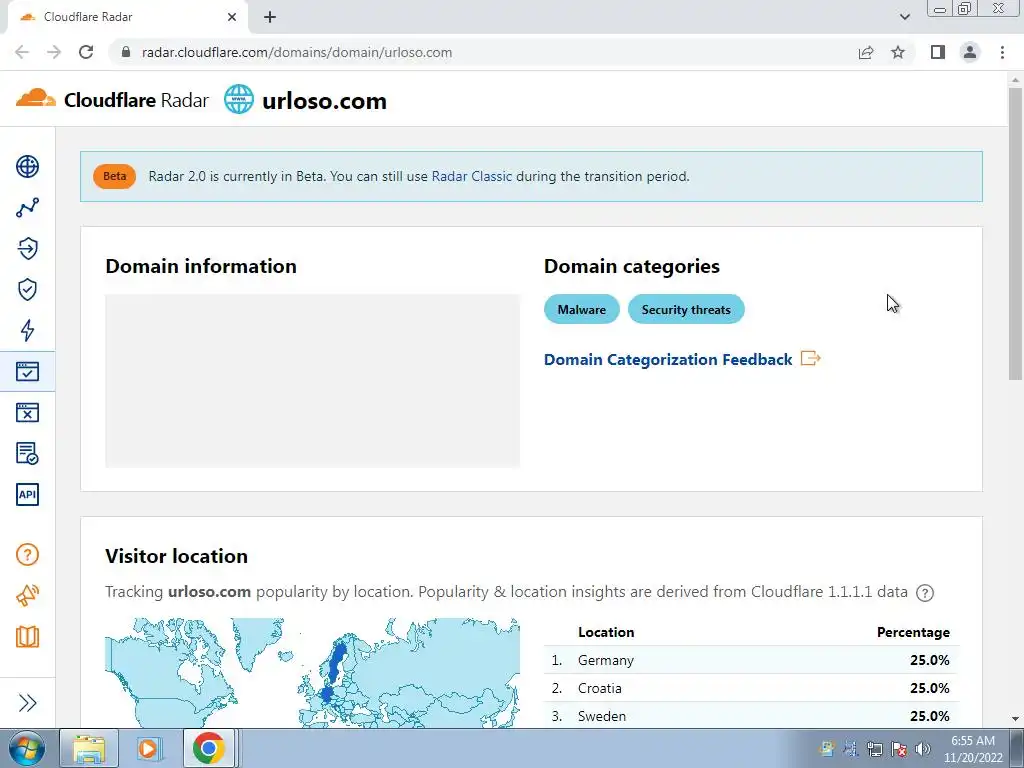The image size is (1024, 768).
Task: Click the browser forward arrow
Action: pyautogui.click(x=54, y=52)
